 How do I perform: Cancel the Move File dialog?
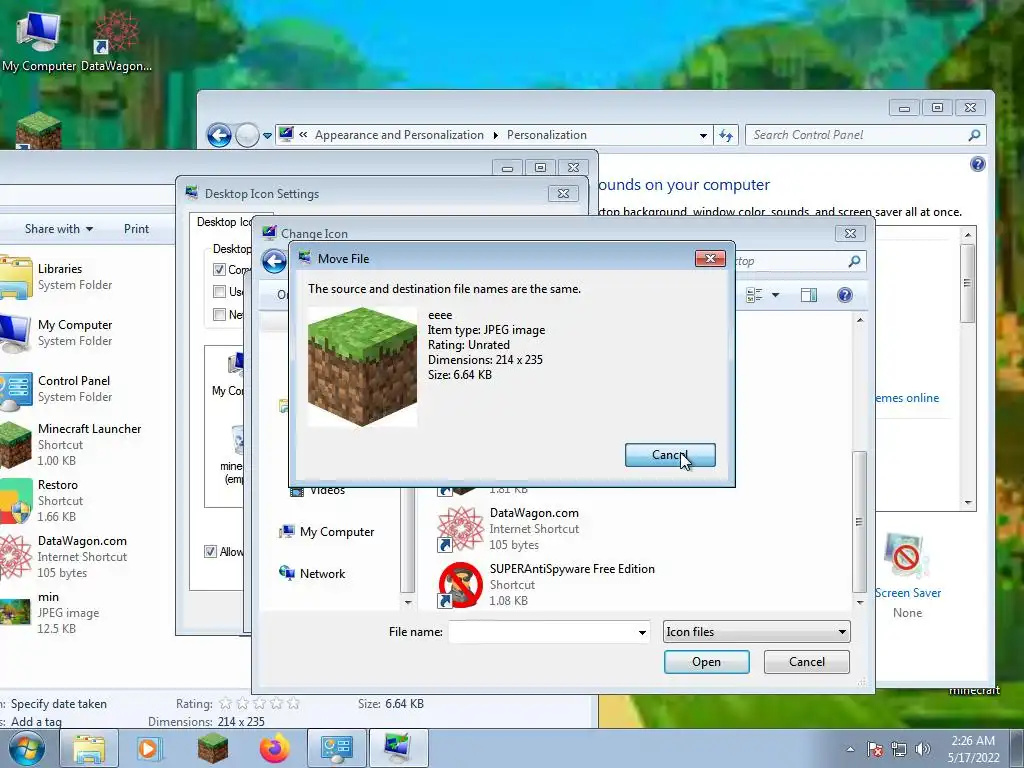click(670, 455)
